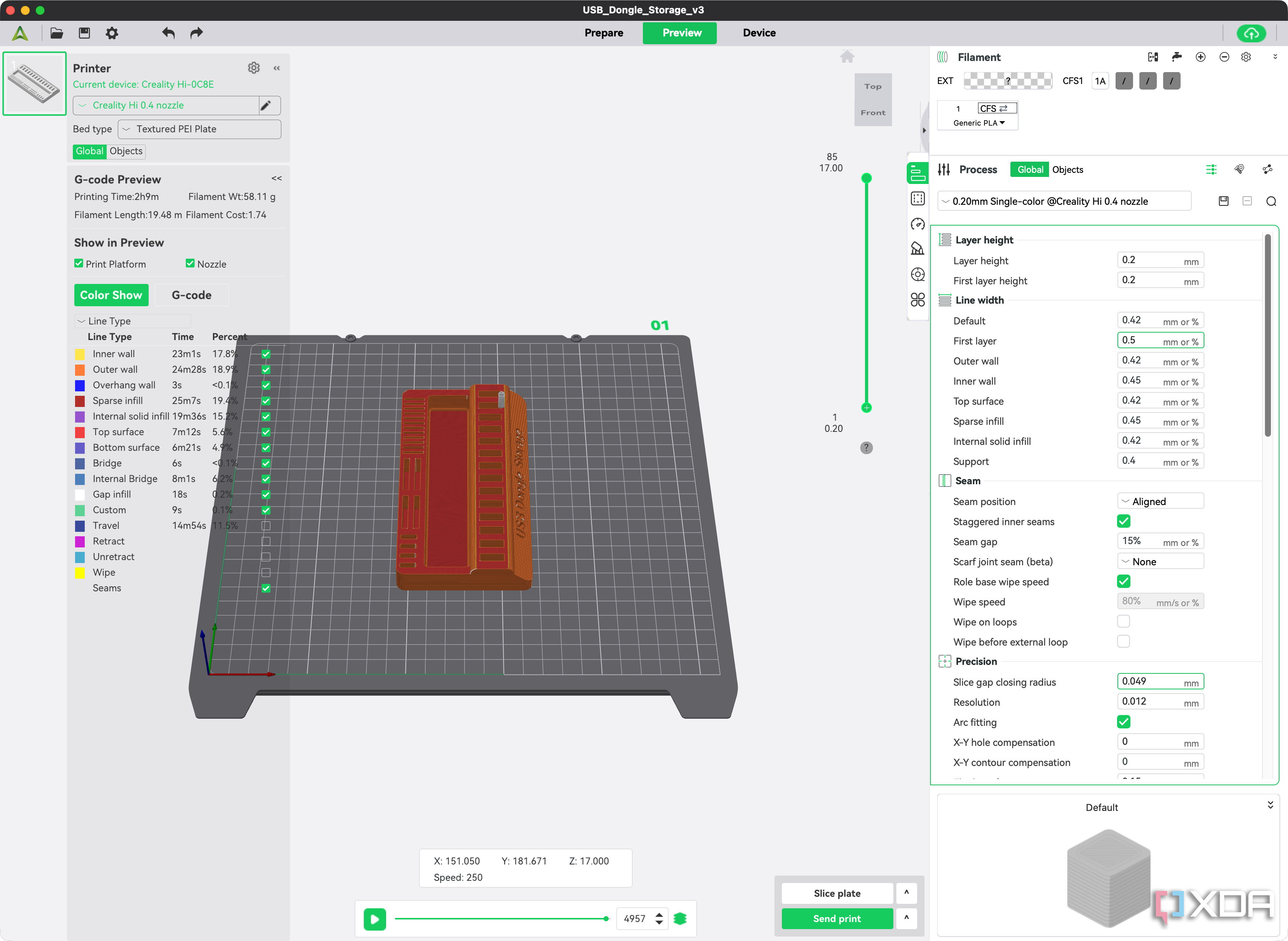Open printer settings gear icon
Viewport: 1288px width, 941px height.
click(x=254, y=68)
